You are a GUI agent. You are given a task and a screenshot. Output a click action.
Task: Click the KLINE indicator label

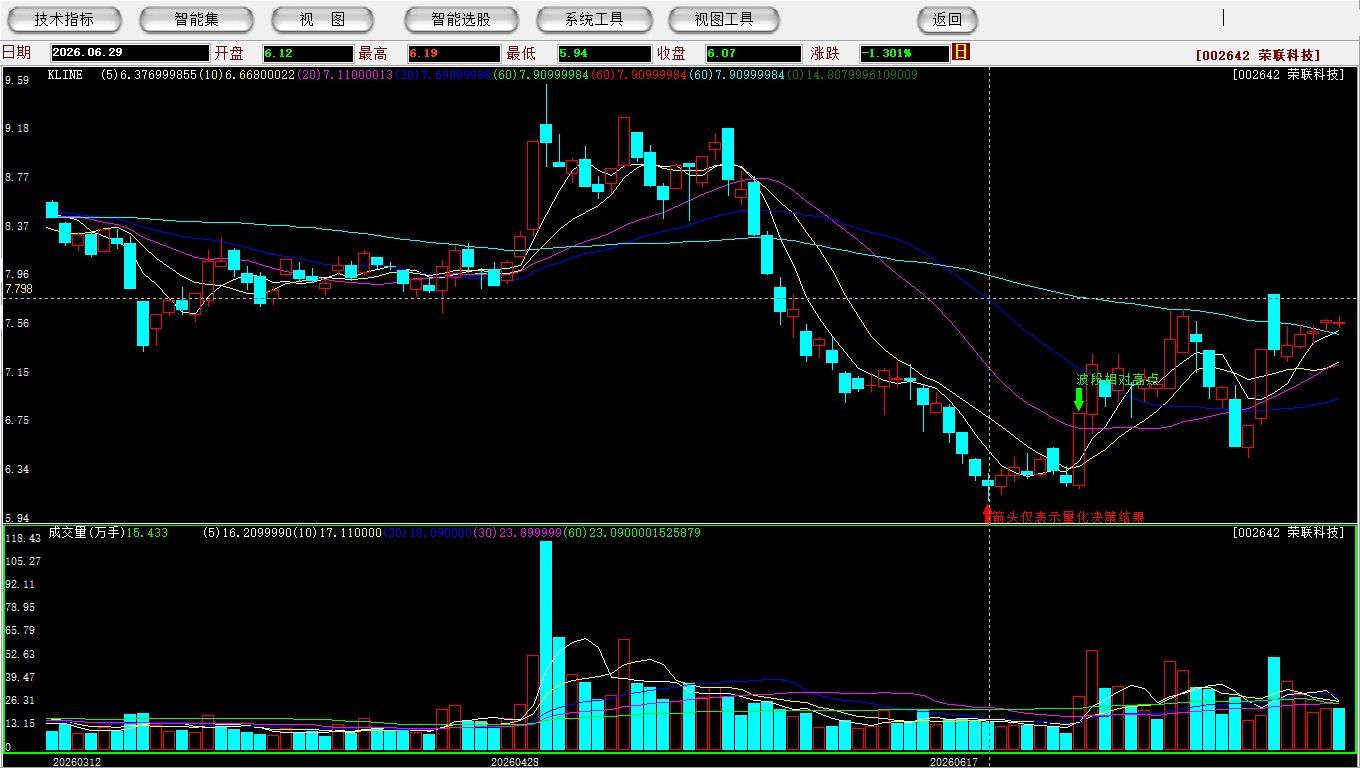[67, 75]
